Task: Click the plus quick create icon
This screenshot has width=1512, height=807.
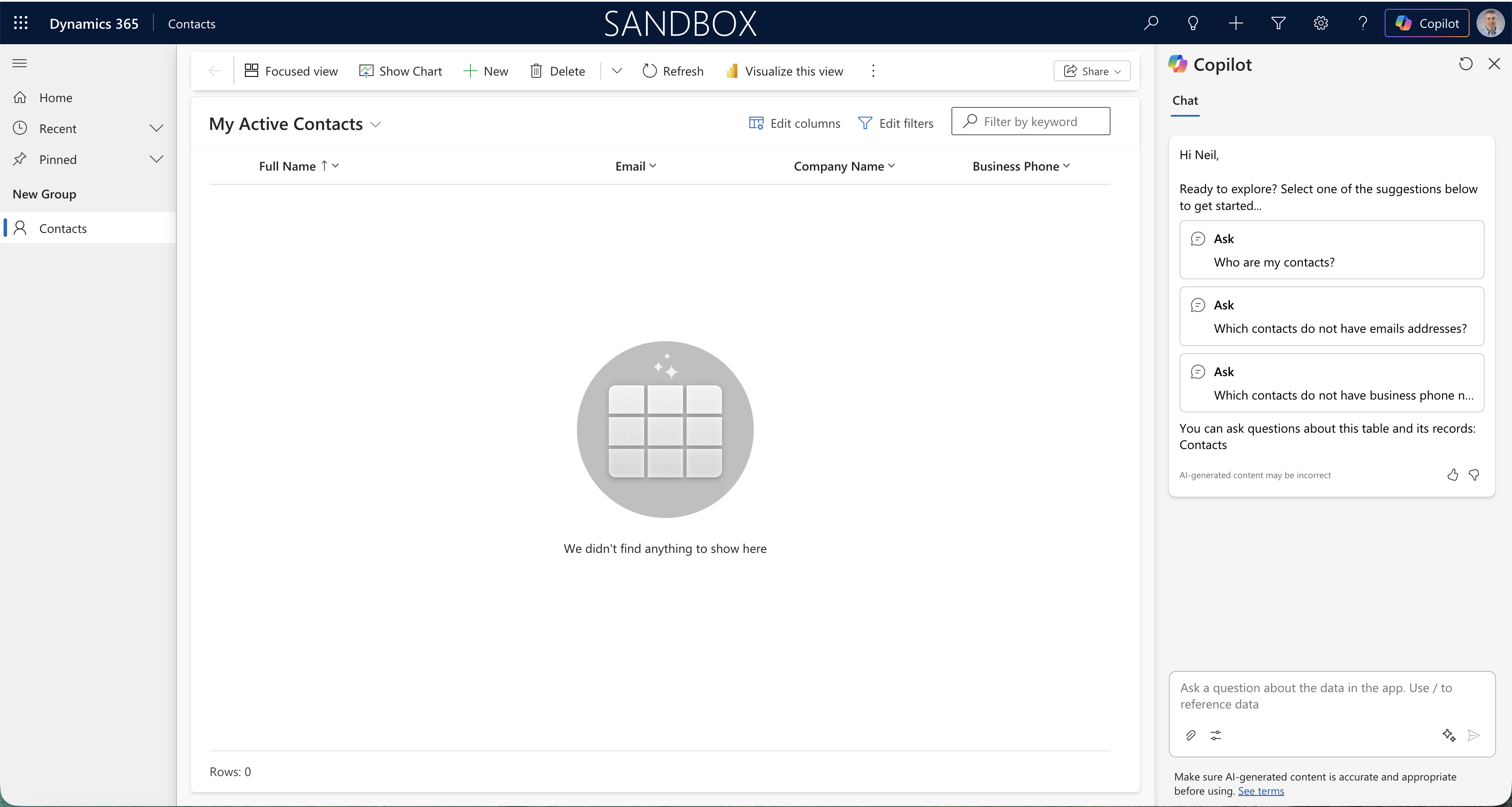Action: (x=1236, y=23)
